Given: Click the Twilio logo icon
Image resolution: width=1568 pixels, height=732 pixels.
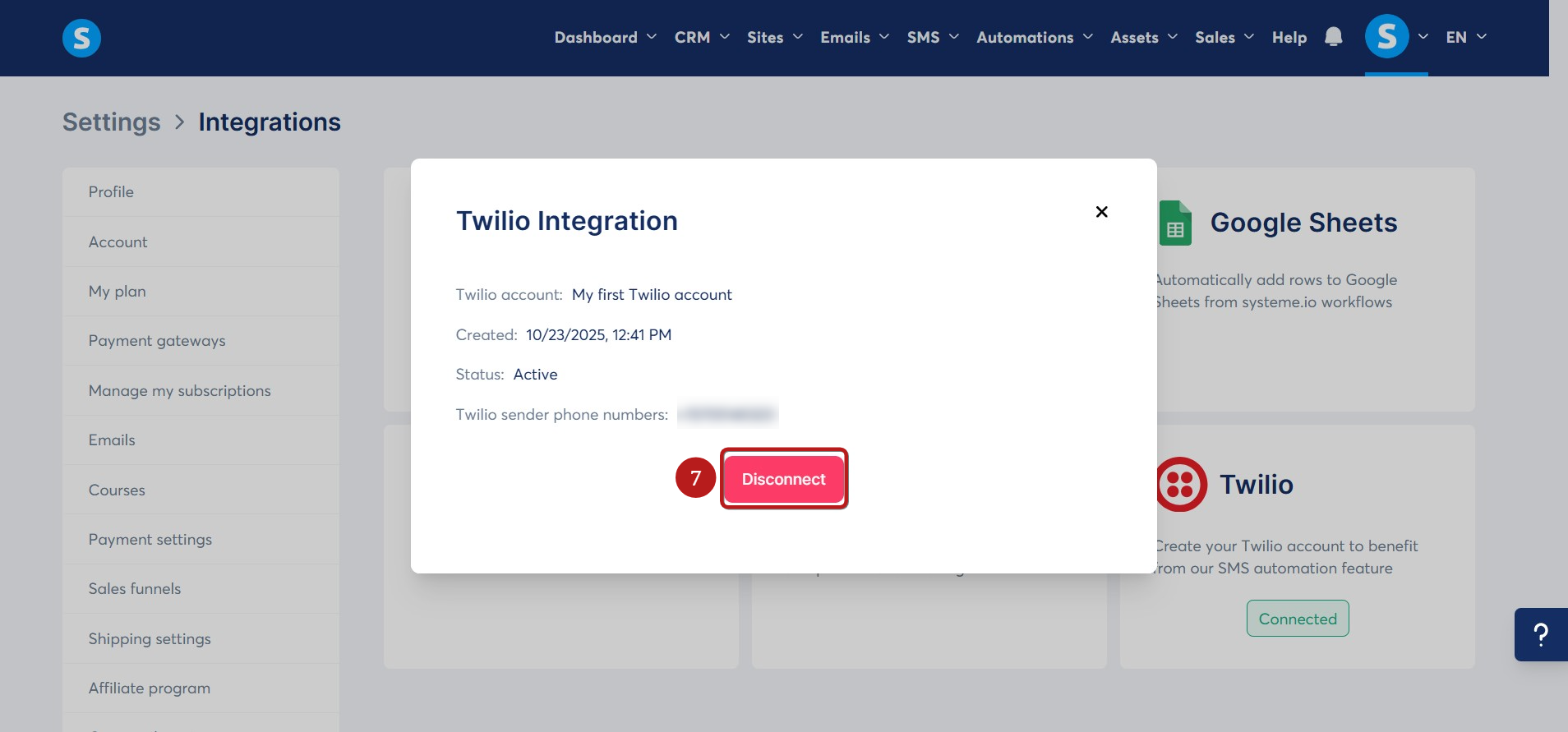Looking at the screenshot, I should pyautogui.click(x=1181, y=485).
